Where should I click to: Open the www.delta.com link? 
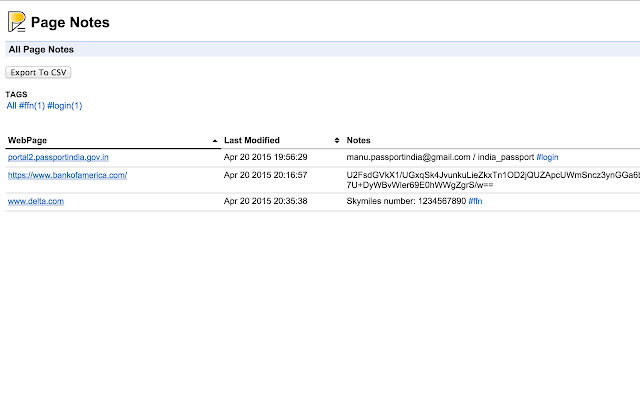tap(36, 201)
